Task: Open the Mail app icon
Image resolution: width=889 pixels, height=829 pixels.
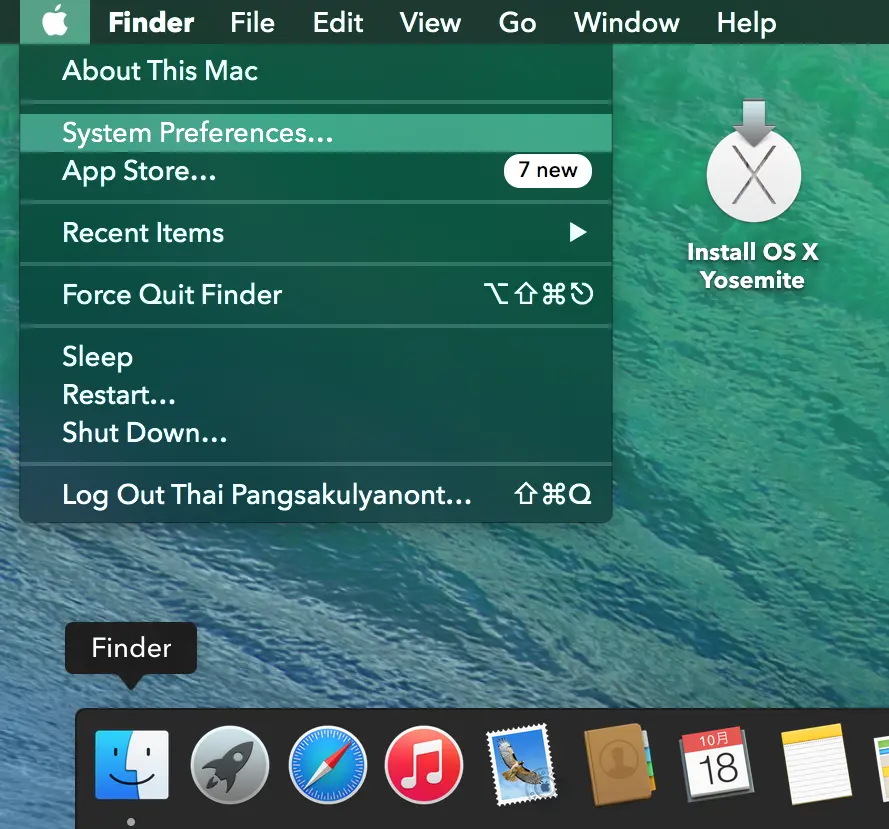Action: (522, 765)
